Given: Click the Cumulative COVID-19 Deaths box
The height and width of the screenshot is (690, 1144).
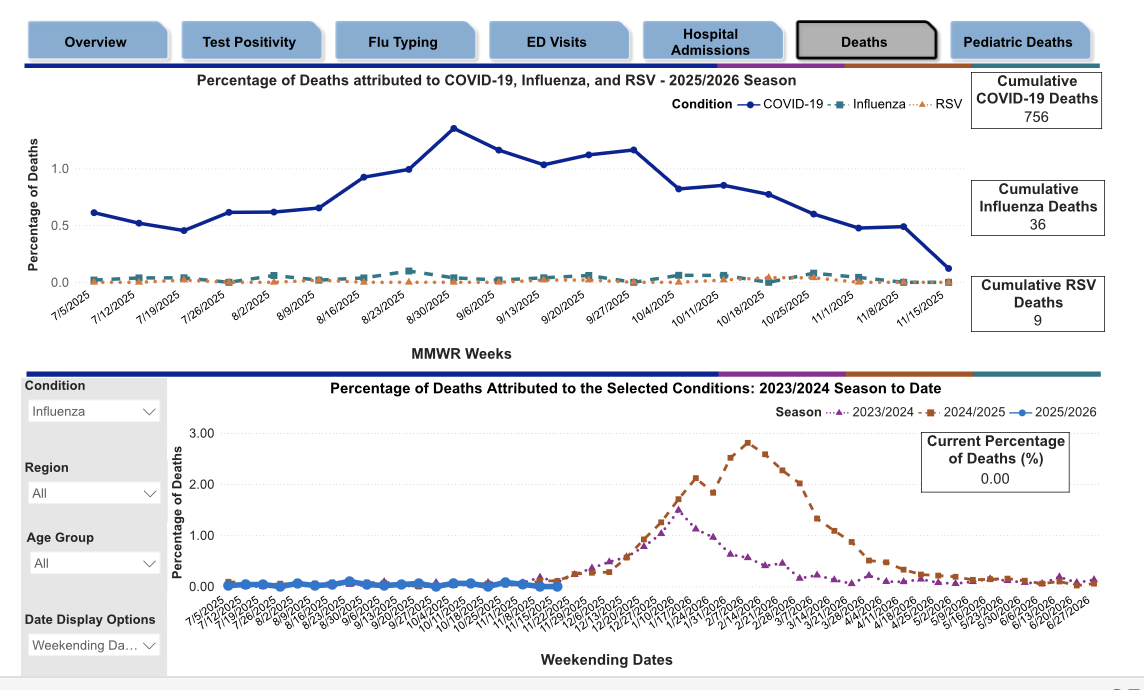Looking at the screenshot, I should point(1037,99).
